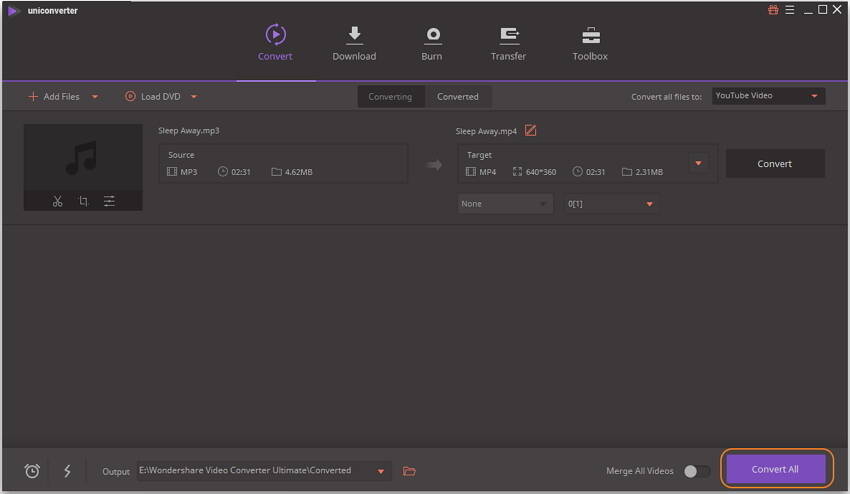
Task: Open output folder with the folder icon
Action: coord(409,471)
